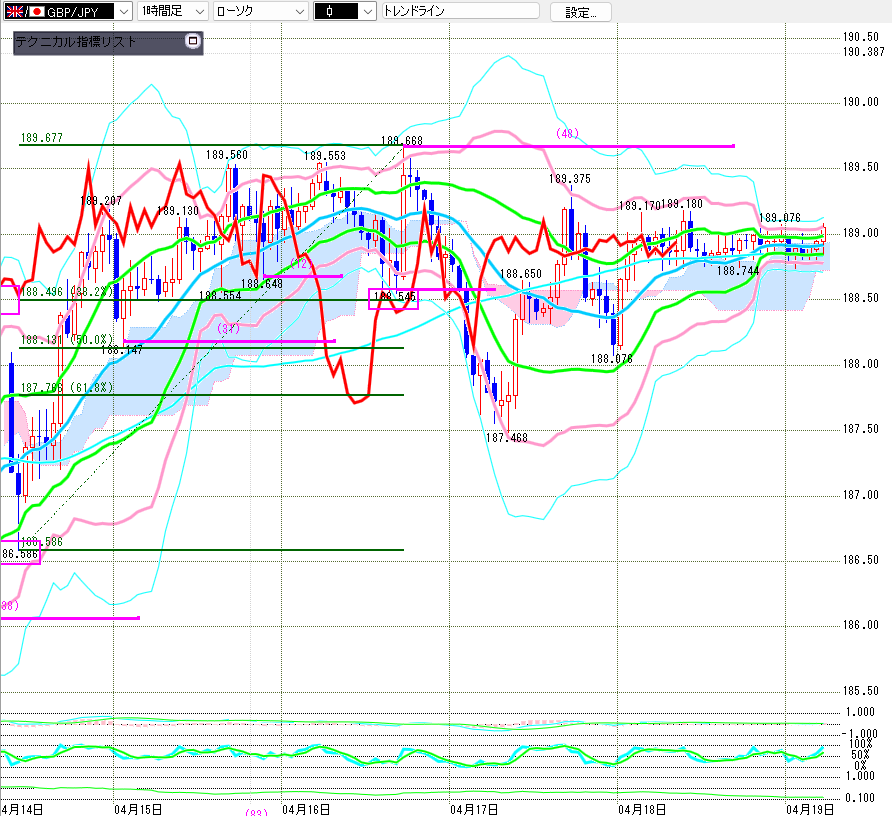Viewport: 892px width, 816px height.
Task: Click the 190.50 price axis value
Action: [861, 37]
